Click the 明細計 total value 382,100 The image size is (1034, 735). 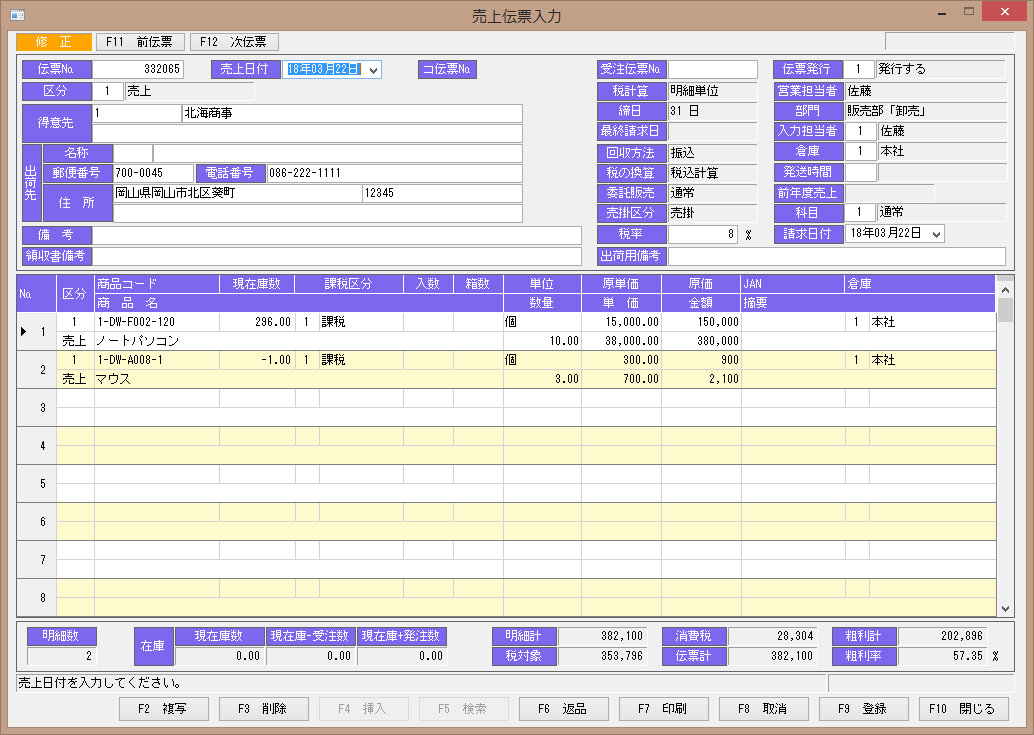(x=603, y=636)
